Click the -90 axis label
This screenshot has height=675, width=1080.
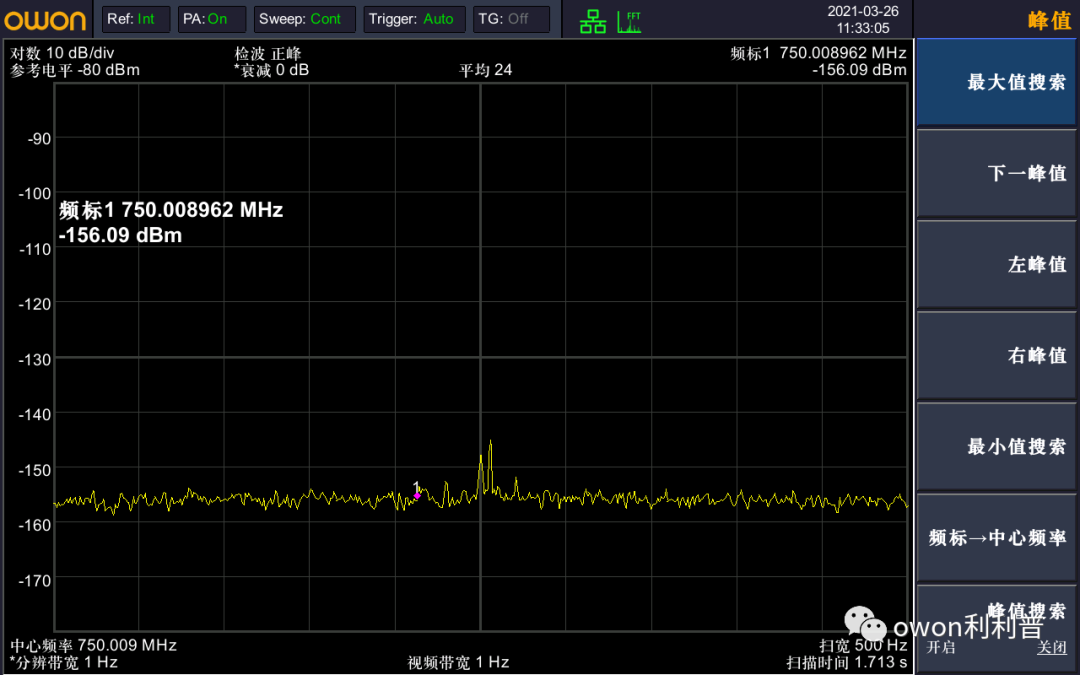pos(39,138)
